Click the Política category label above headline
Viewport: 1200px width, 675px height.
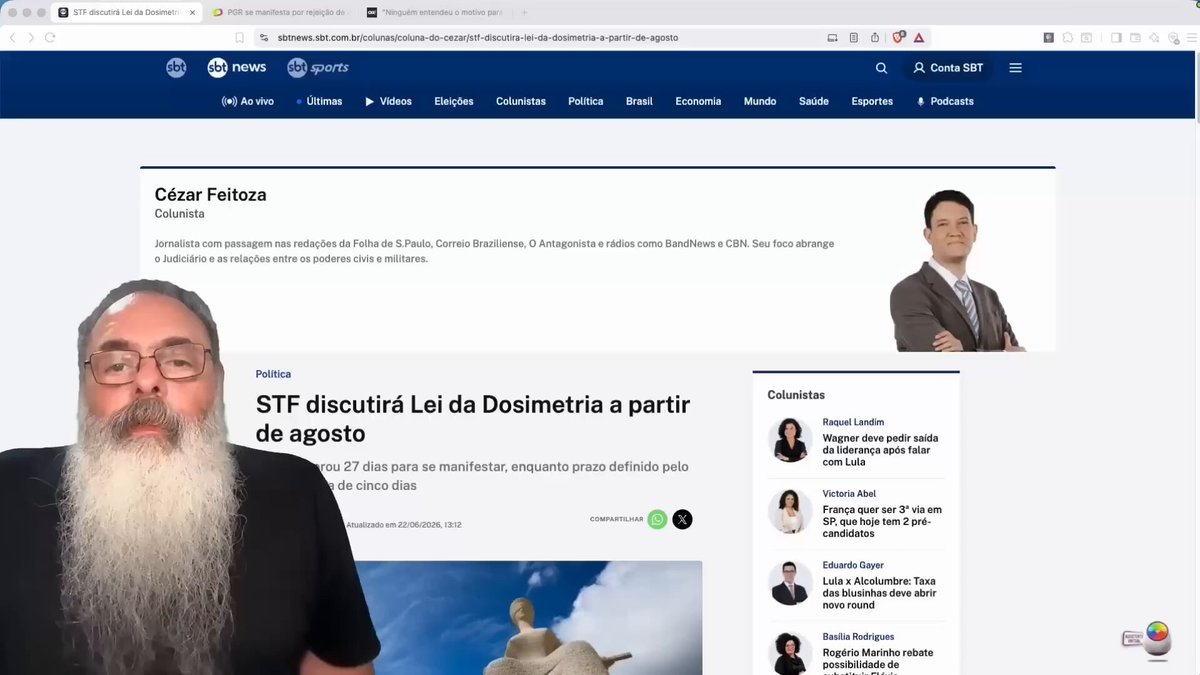pos(273,374)
